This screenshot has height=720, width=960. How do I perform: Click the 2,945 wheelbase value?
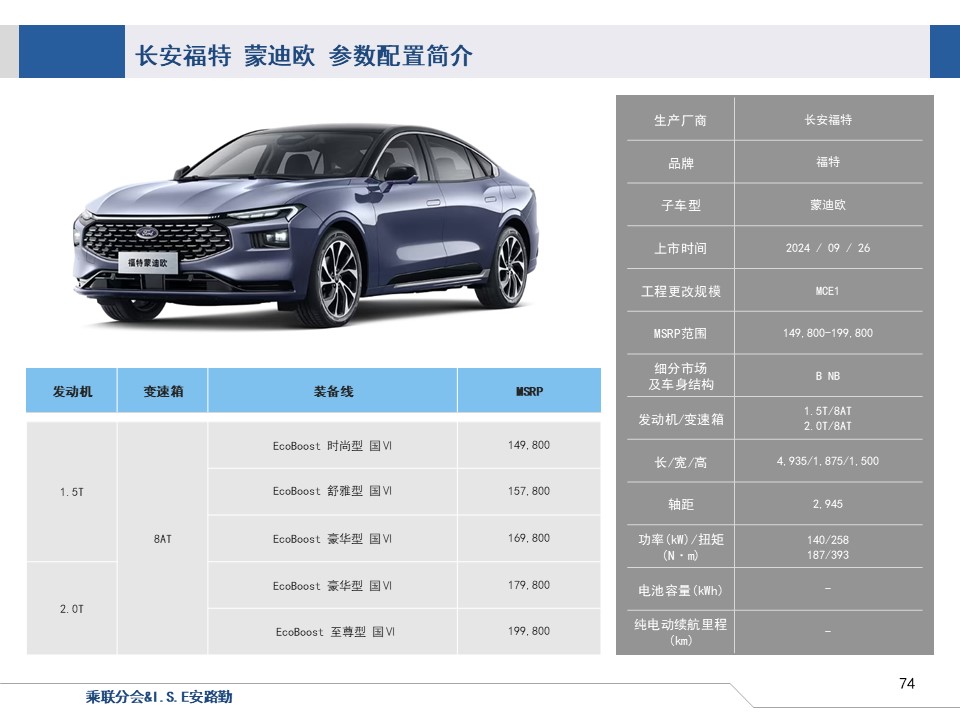point(828,504)
